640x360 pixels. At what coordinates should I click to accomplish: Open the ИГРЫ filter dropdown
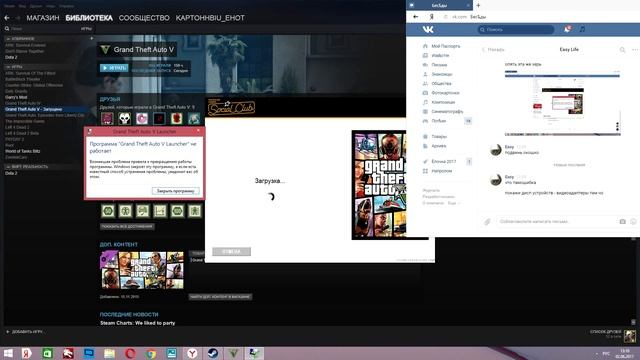[86, 29]
